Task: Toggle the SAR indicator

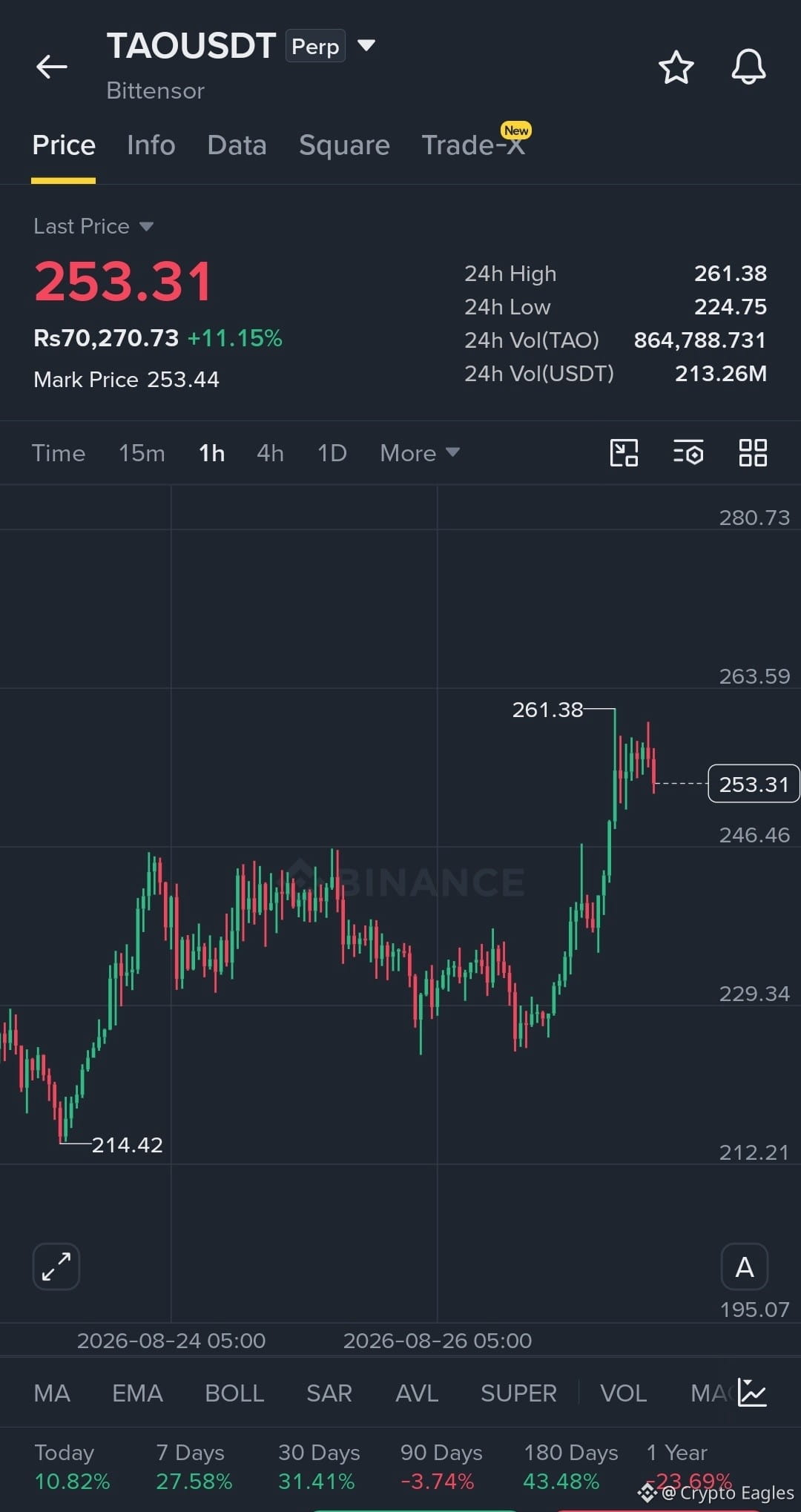Action: pos(329,1393)
